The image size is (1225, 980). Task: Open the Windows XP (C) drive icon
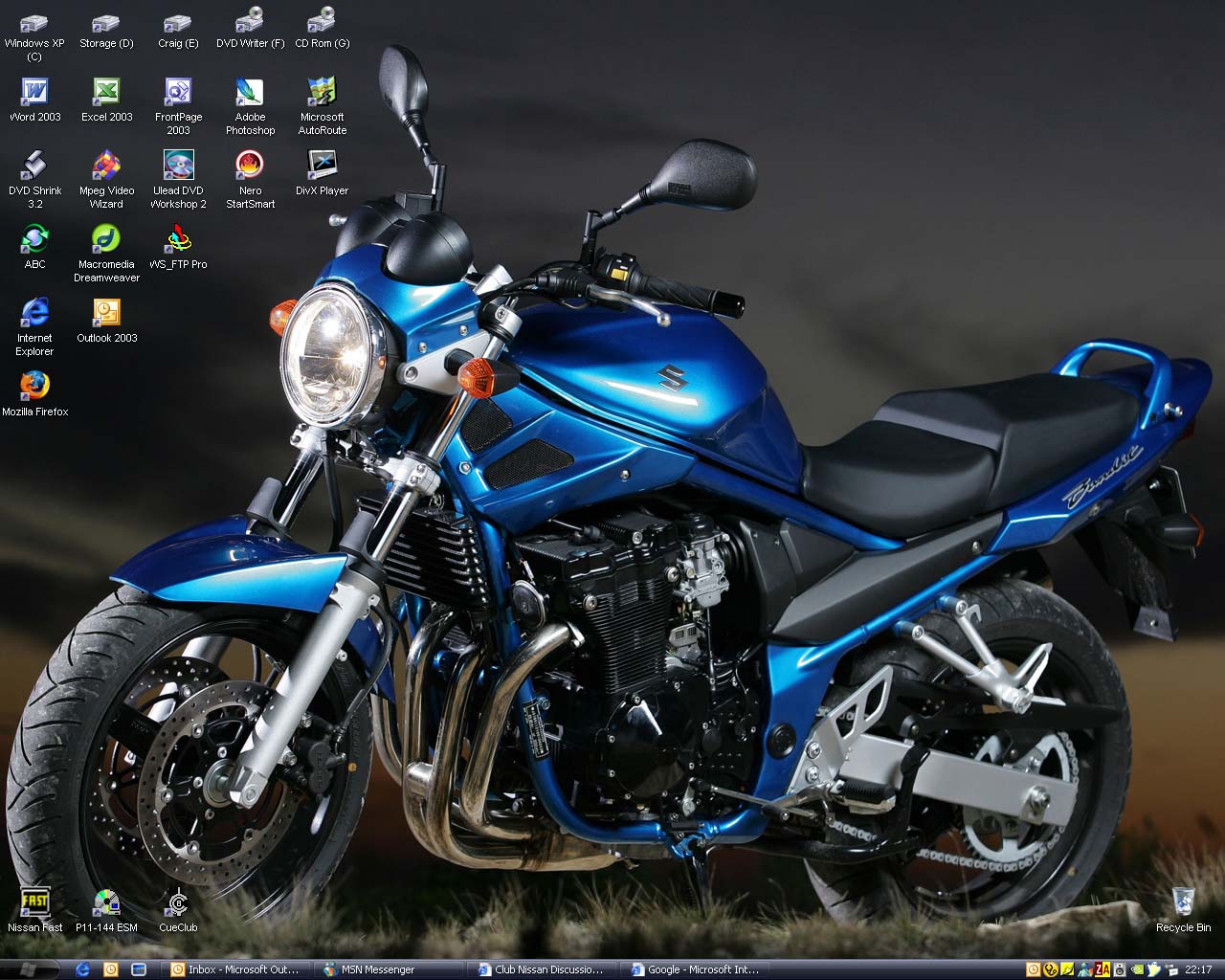[x=34, y=34]
